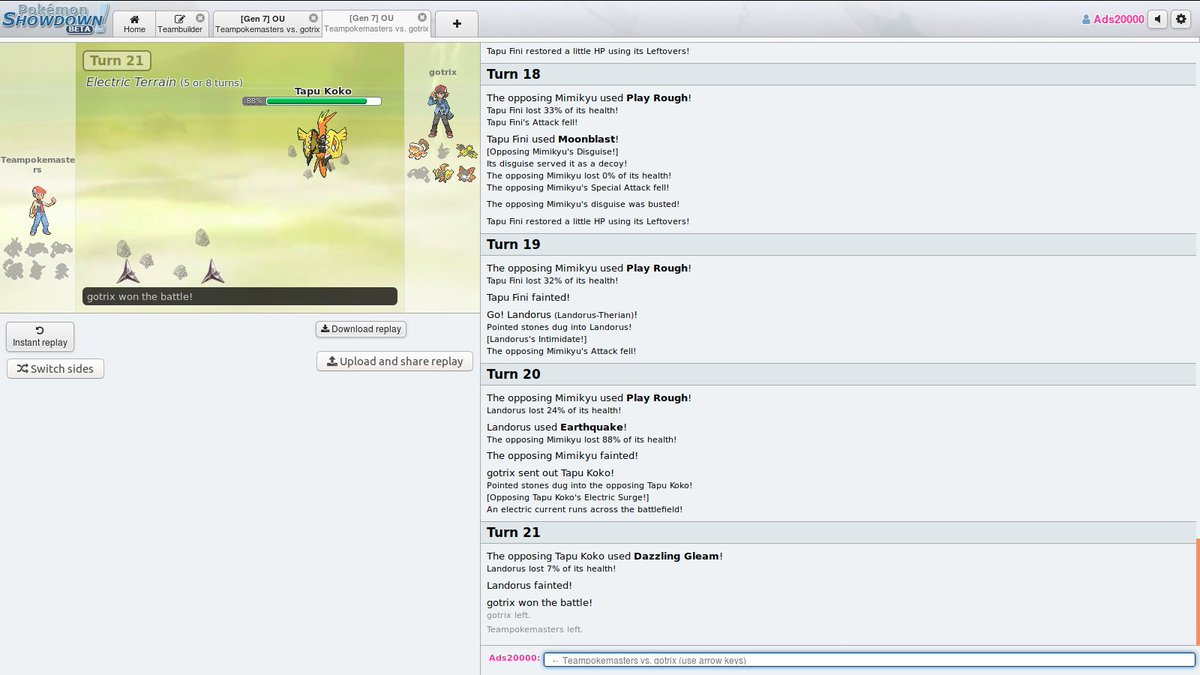The image size is (1200, 675).
Task: Close the active [Gen 7] OU battle tab
Action: pyautogui.click(x=422, y=18)
